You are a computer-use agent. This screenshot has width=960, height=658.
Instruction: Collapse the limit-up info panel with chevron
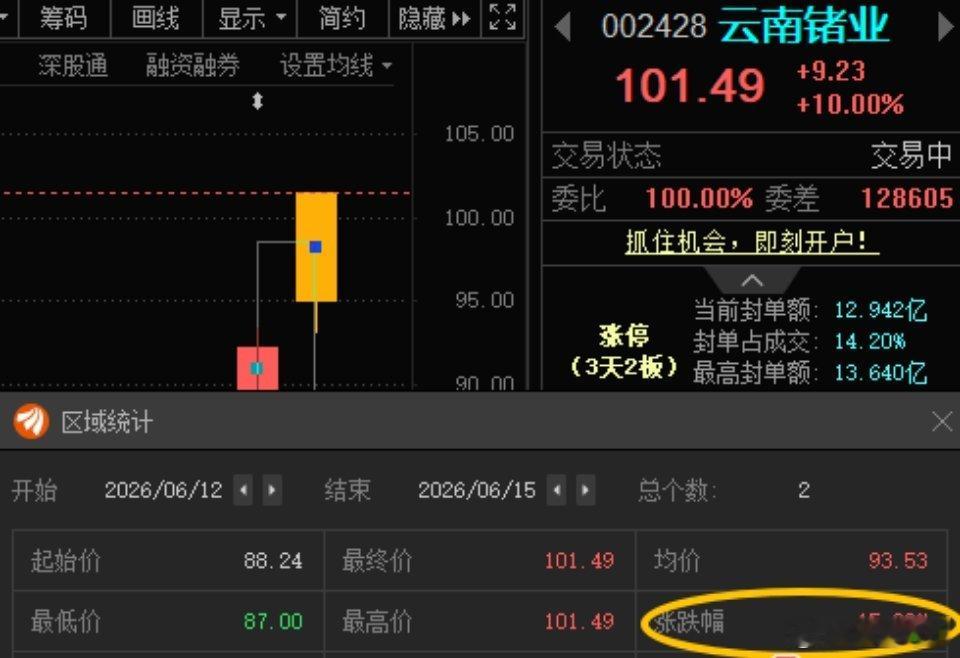coord(752,281)
